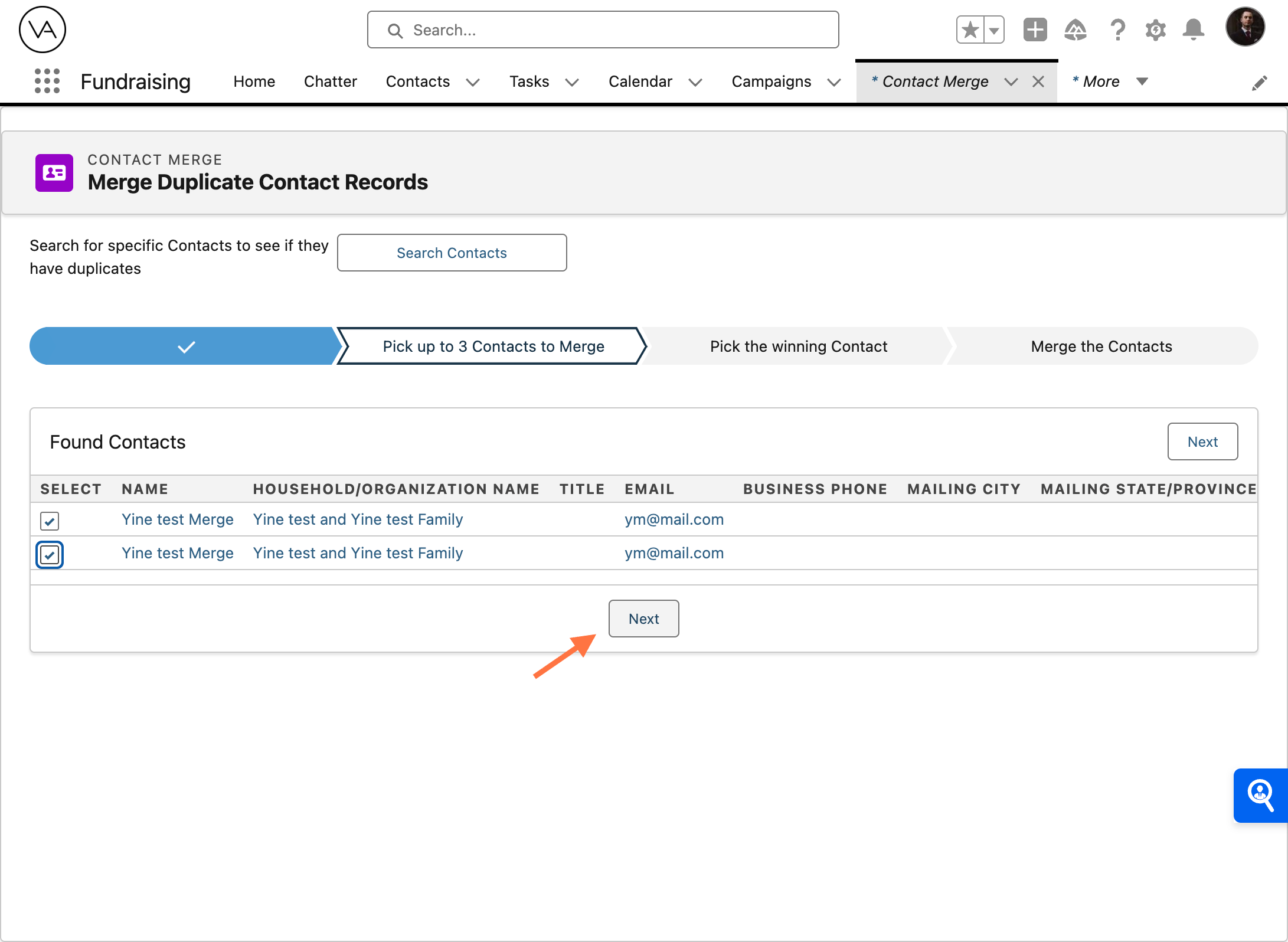This screenshot has height=942, width=1288.
Task: Click the global Search input field
Action: pyautogui.click(x=603, y=30)
